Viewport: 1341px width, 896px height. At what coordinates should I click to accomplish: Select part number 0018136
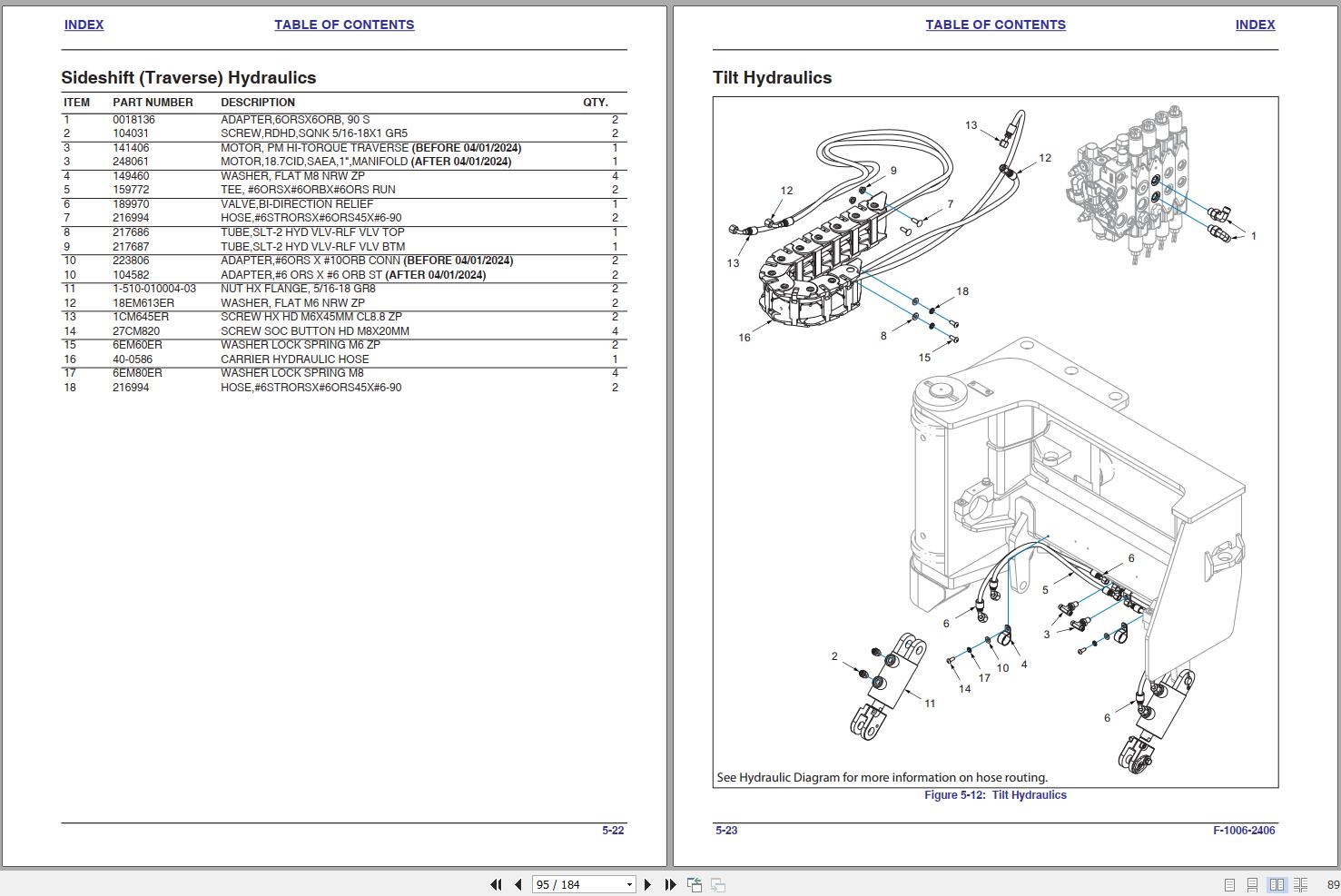(x=133, y=120)
